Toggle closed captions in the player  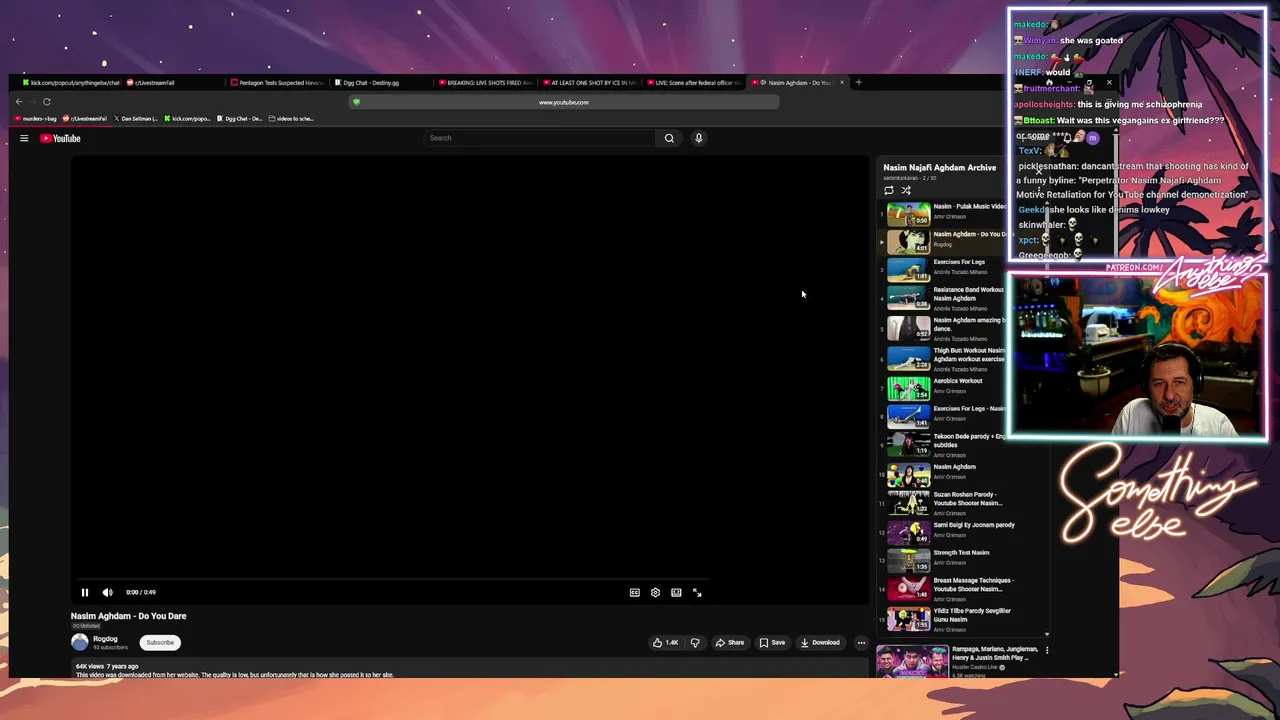point(634,592)
